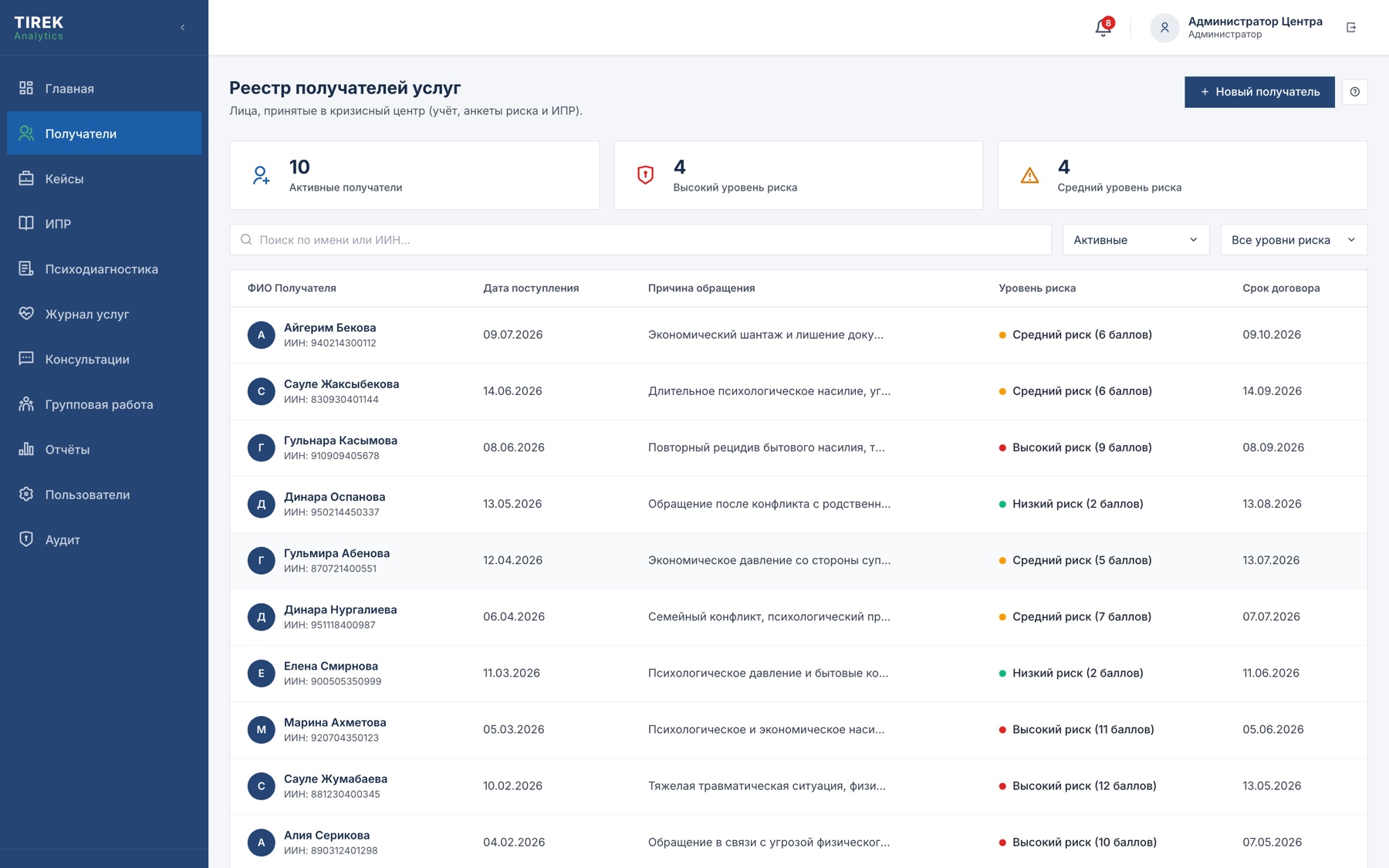Click the search by name or ИИН field
The image size is (1389, 868).
tap(640, 240)
